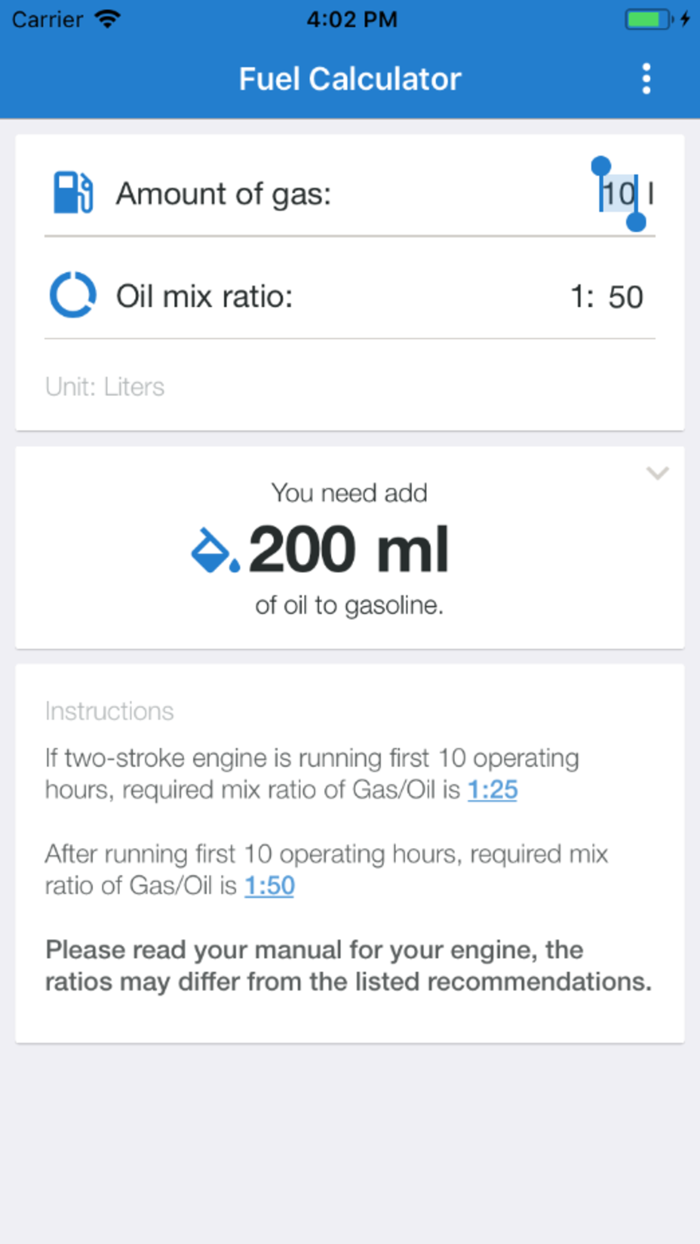
Task: Change the oil mix ratio value 50
Action: click(x=625, y=297)
